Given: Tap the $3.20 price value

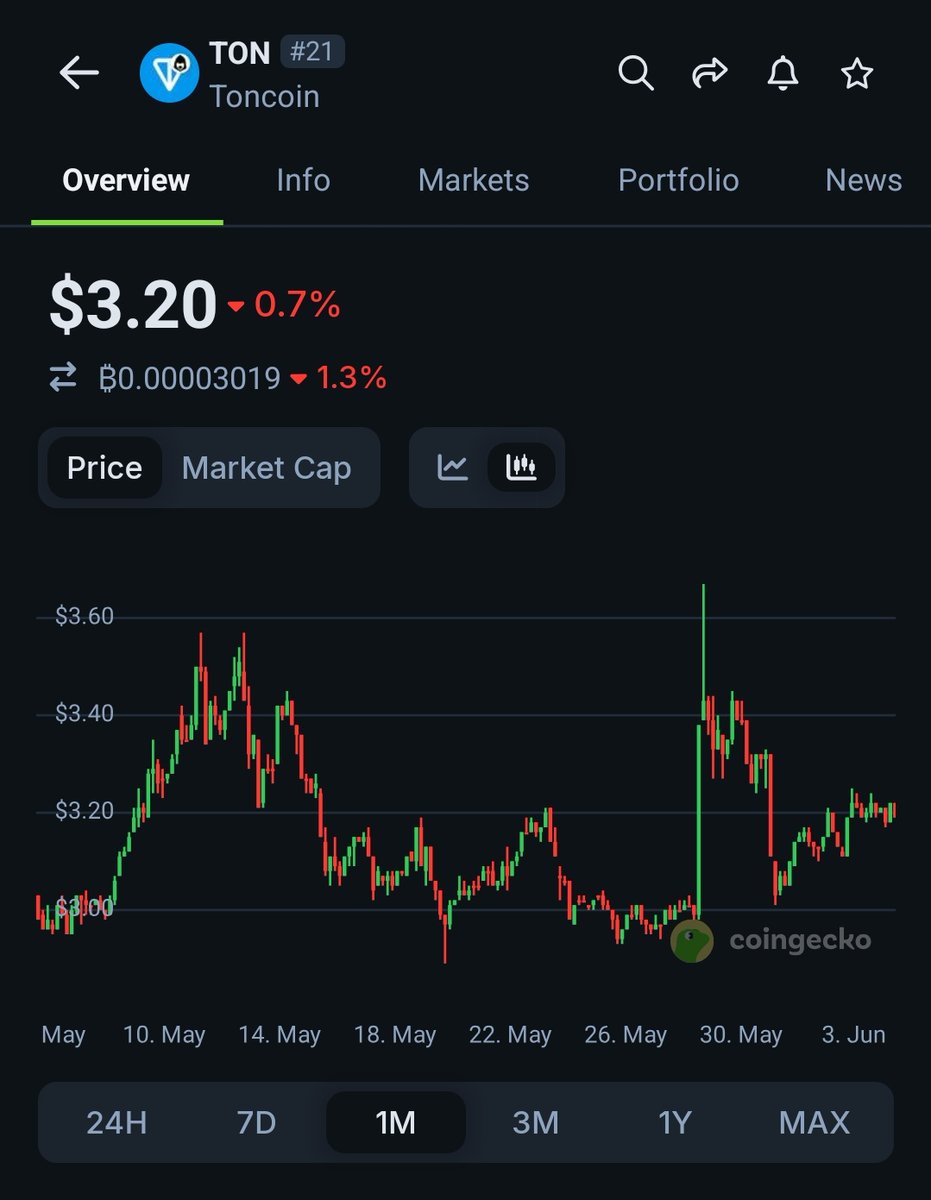Looking at the screenshot, I should coord(133,305).
